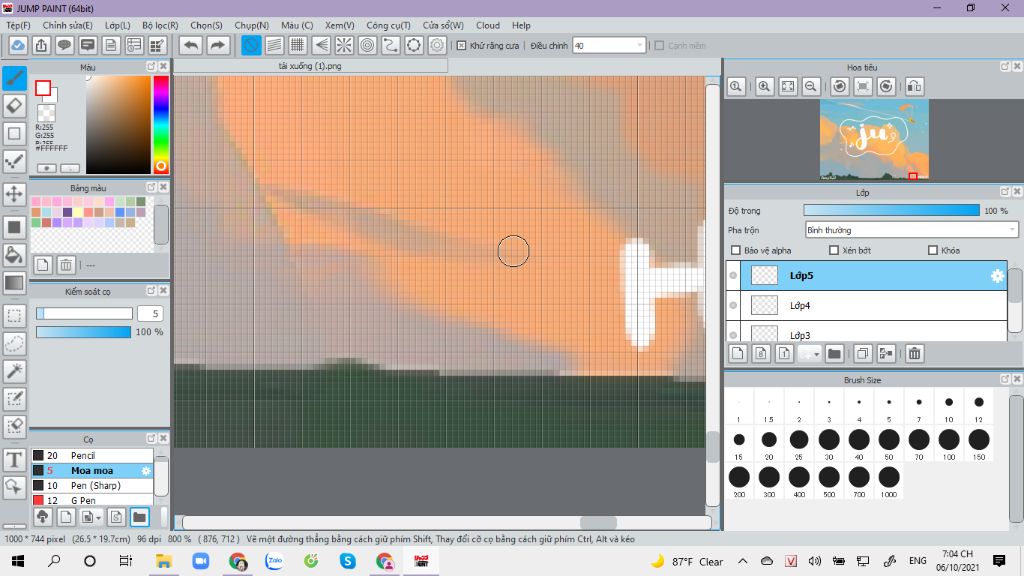Select the Lasso selection tool

14,344
